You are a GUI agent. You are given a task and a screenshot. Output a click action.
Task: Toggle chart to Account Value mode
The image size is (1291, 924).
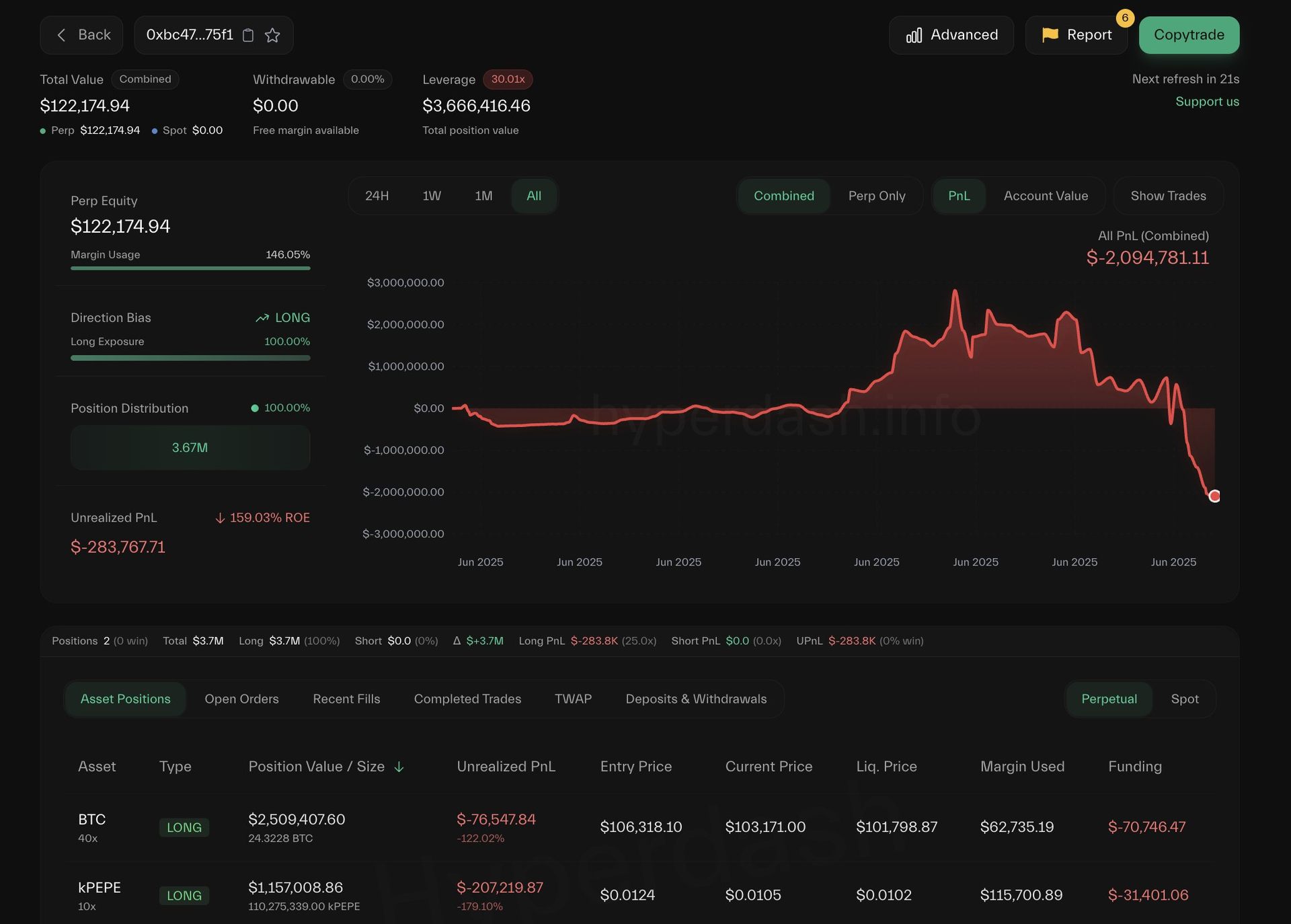1046,196
